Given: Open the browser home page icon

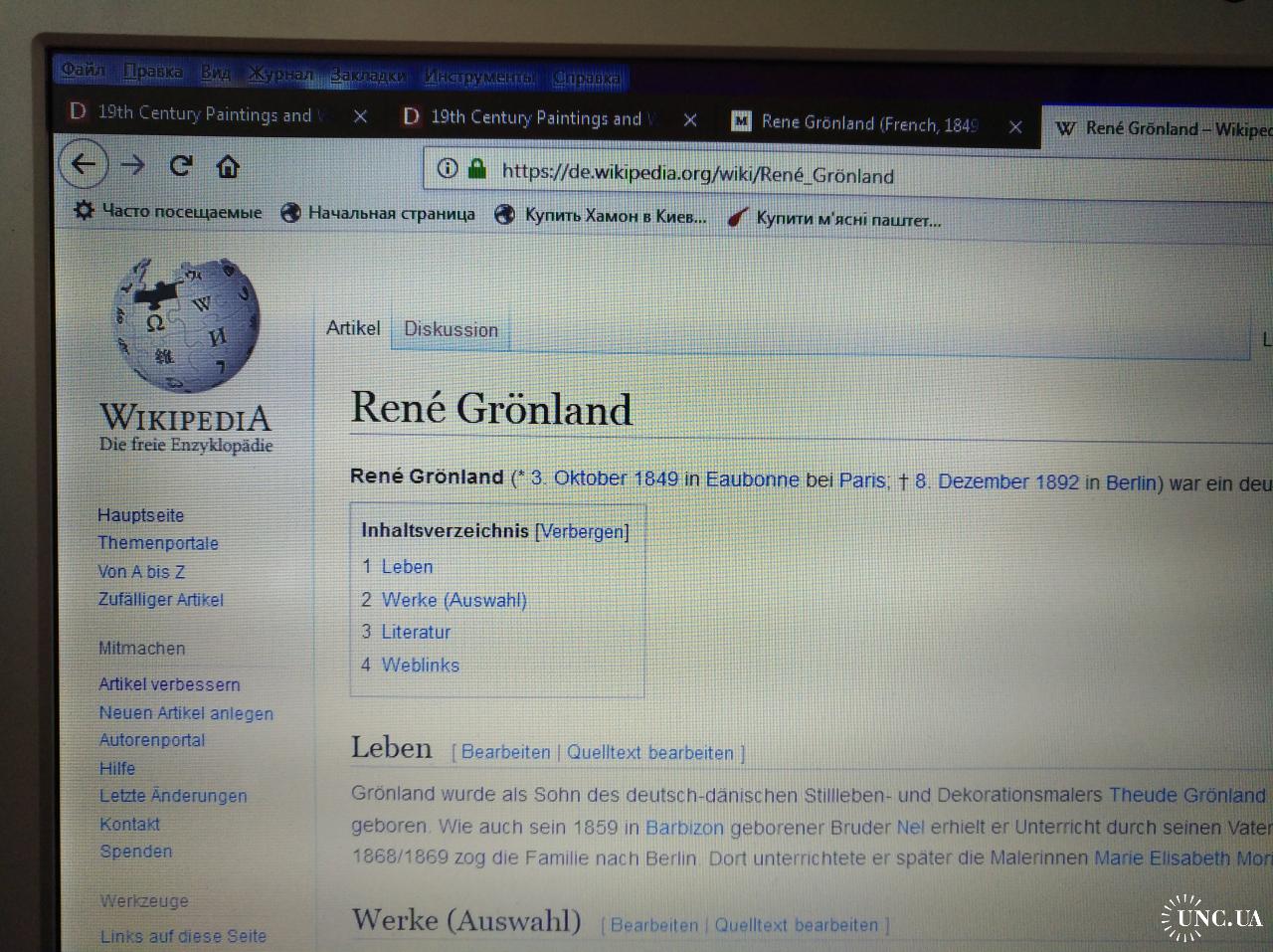Looking at the screenshot, I should pyautogui.click(x=228, y=166).
